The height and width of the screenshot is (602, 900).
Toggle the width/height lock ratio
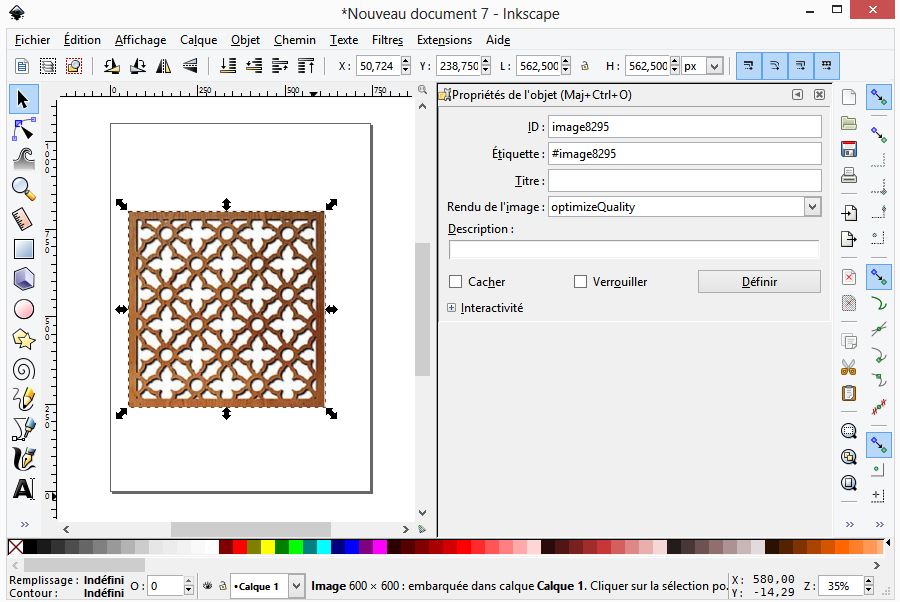click(585, 66)
